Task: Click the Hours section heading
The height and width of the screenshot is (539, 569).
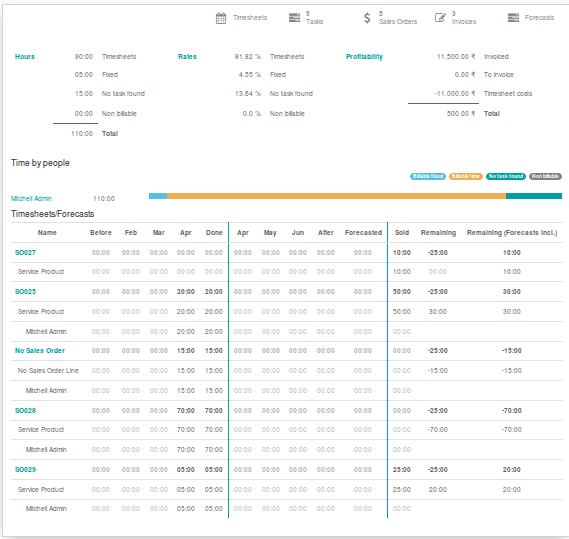Action: (x=25, y=57)
